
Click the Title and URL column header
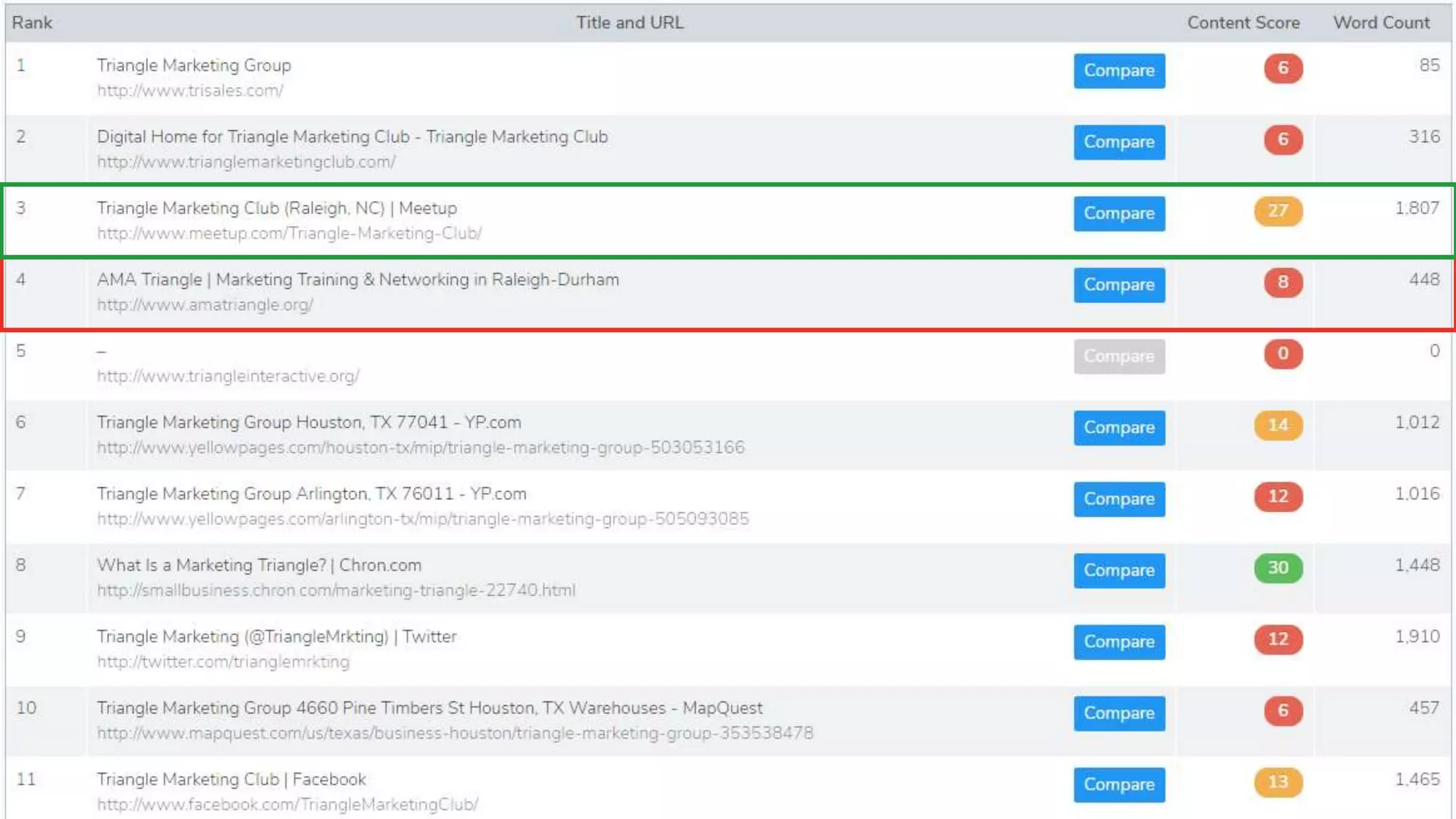click(629, 23)
